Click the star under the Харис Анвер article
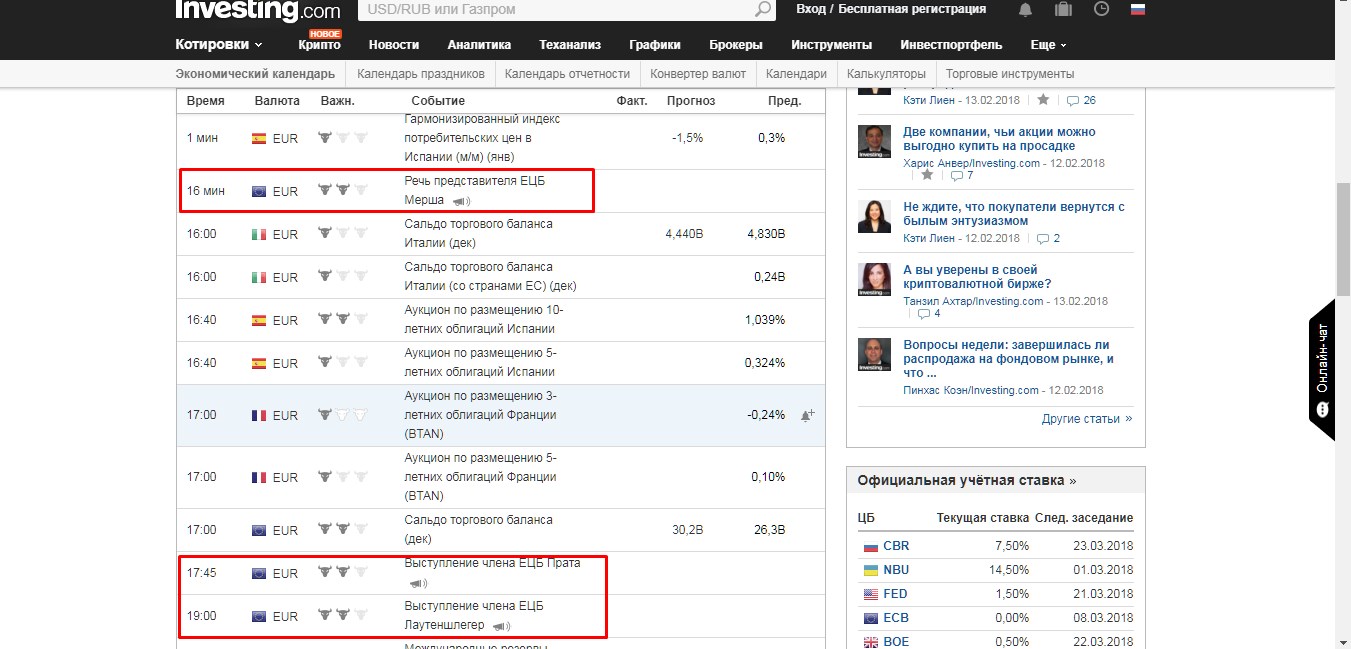The height and width of the screenshot is (649, 1351). point(927,175)
